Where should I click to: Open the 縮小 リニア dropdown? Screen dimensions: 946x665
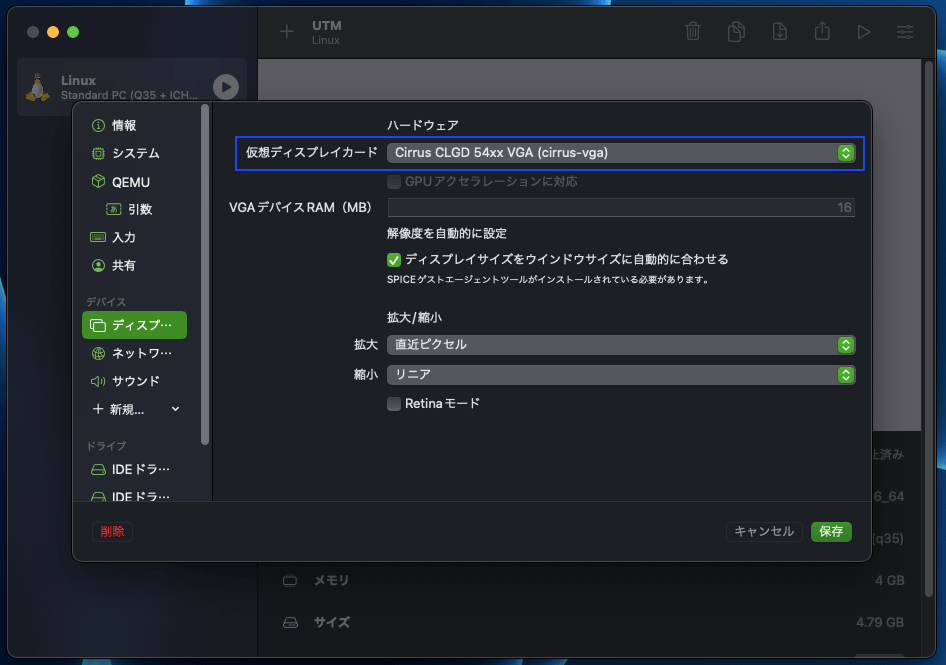(621, 375)
